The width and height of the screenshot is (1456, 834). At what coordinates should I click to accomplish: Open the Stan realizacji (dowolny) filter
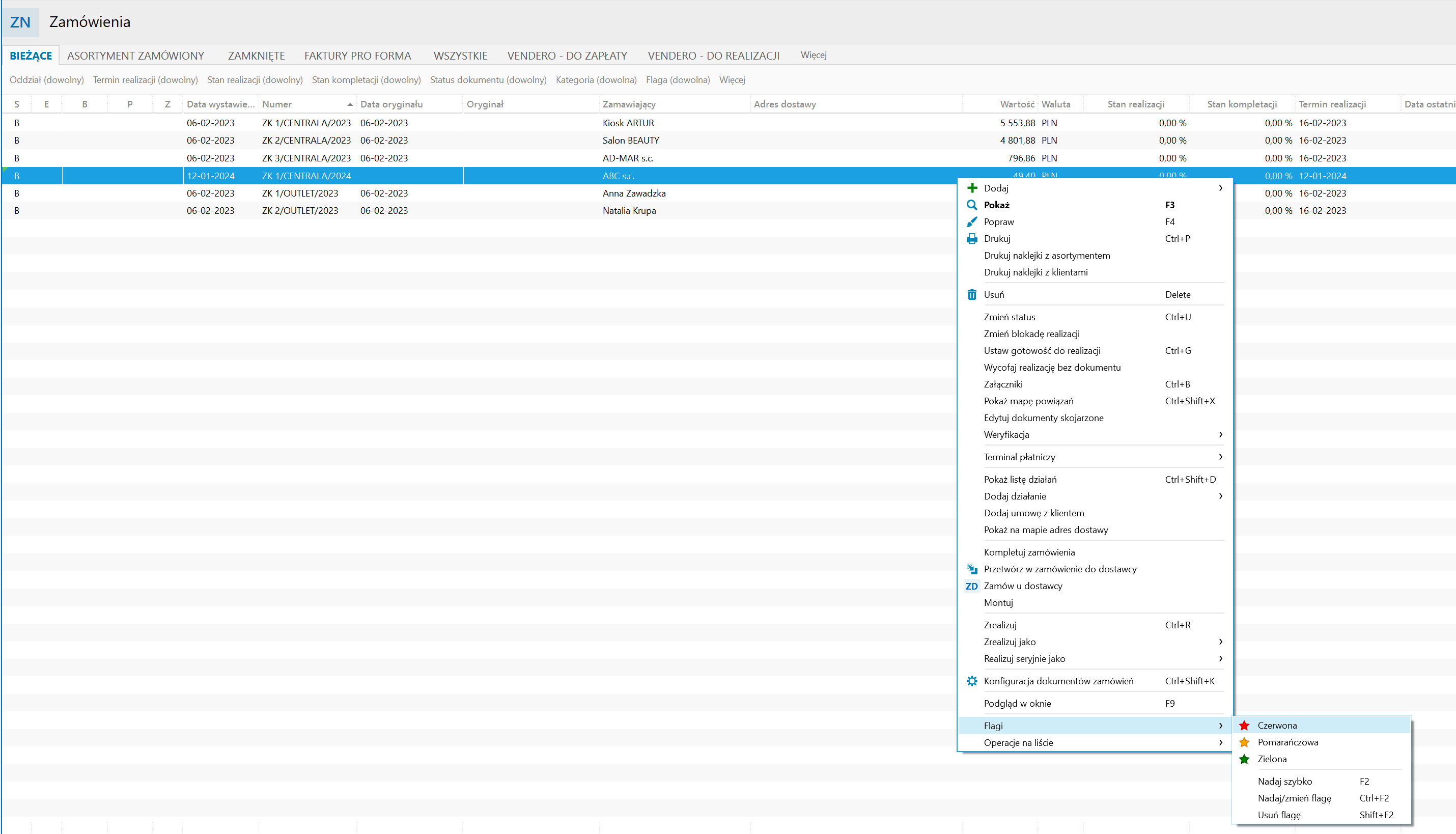click(x=255, y=79)
